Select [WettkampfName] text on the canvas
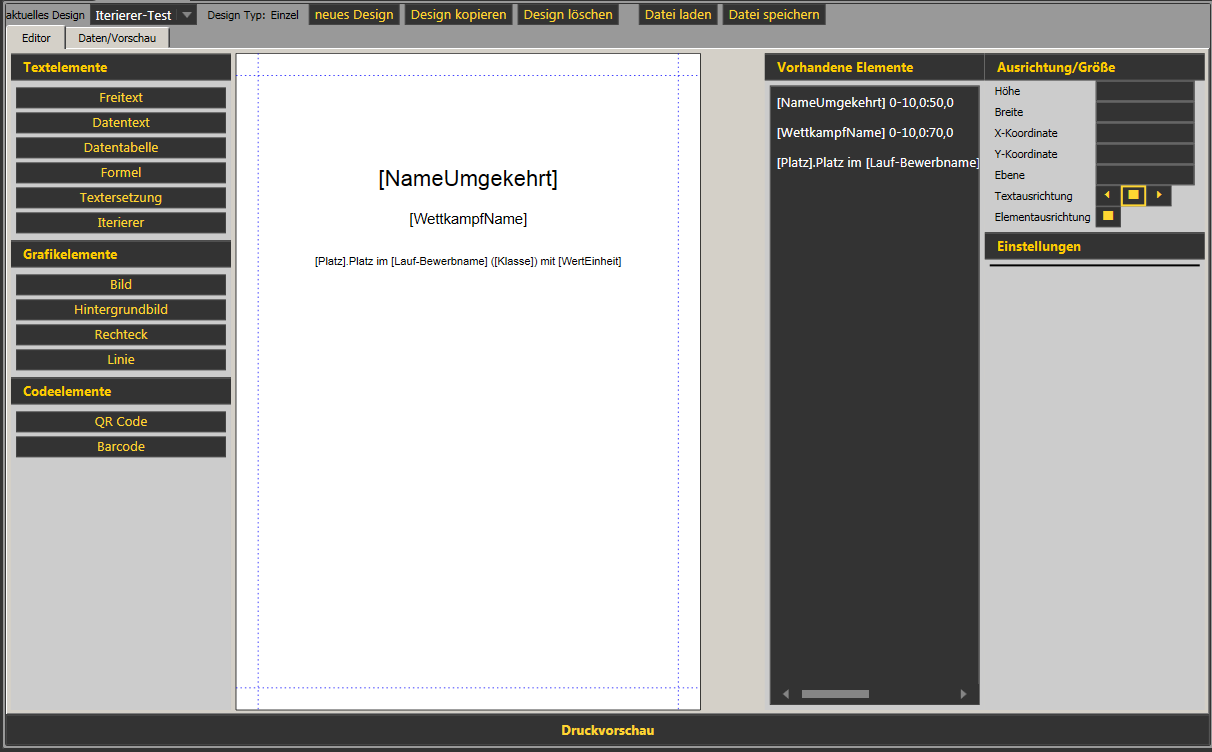 click(468, 219)
